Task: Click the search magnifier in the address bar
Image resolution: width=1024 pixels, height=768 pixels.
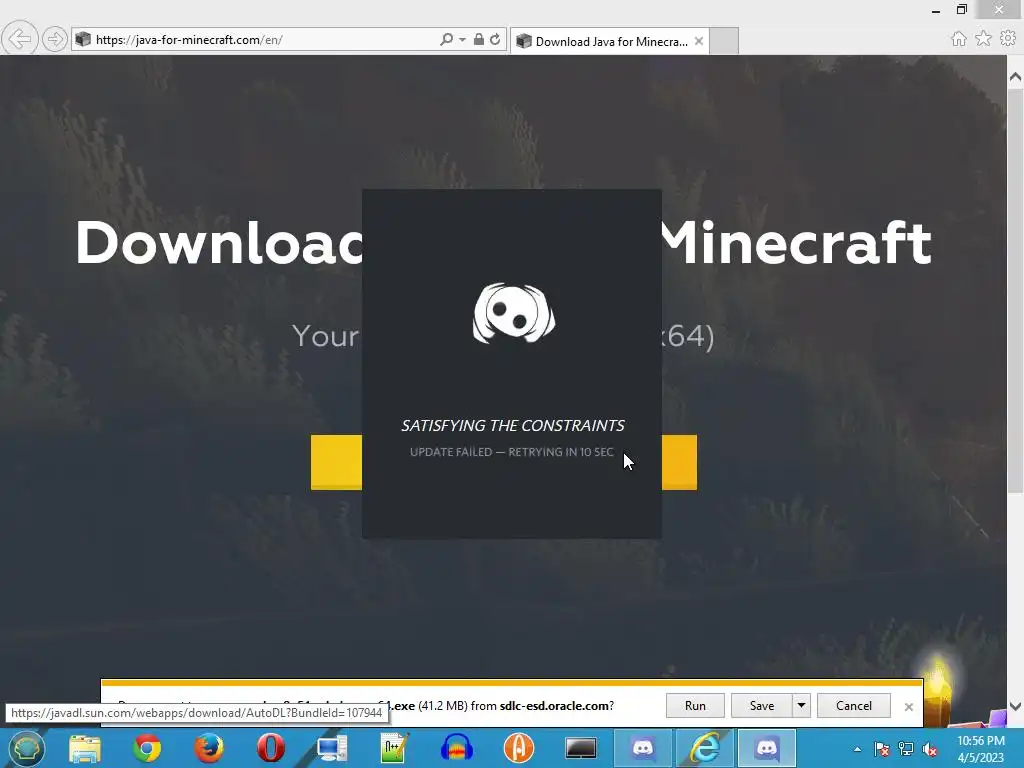Action: pyautogui.click(x=446, y=39)
